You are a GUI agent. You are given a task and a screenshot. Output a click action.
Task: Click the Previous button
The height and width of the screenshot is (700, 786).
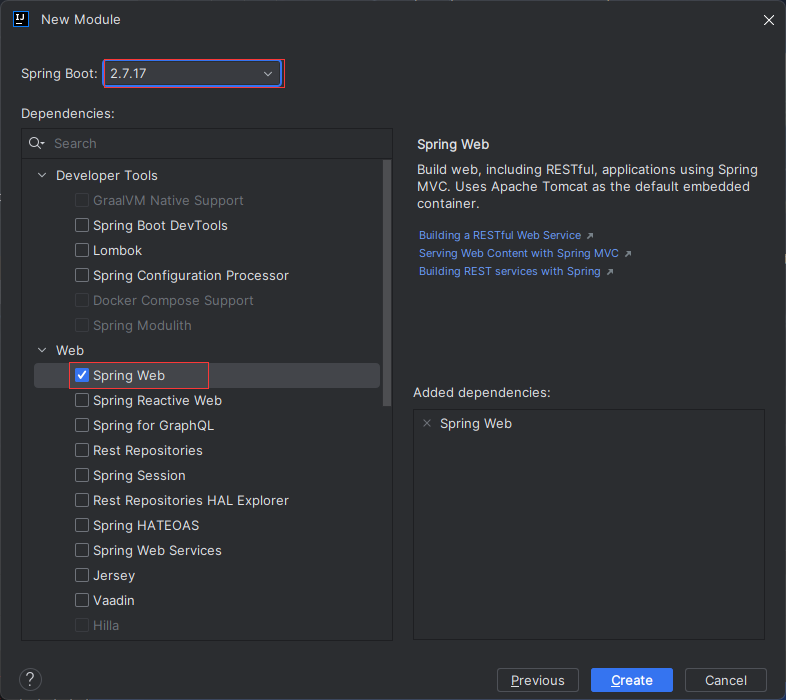(537, 680)
